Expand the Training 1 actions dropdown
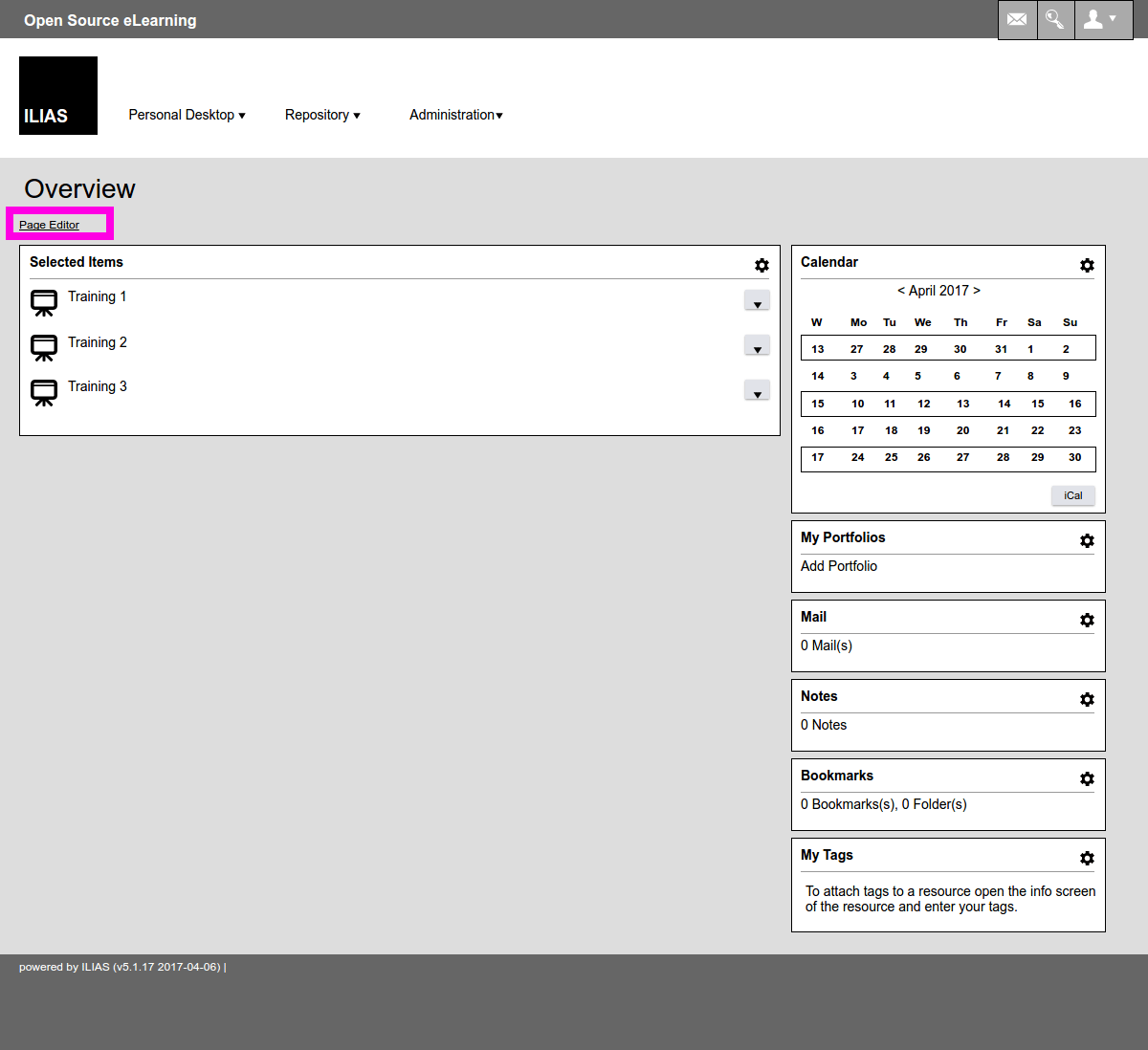This screenshot has width=1148, height=1050. [x=757, y=301]
